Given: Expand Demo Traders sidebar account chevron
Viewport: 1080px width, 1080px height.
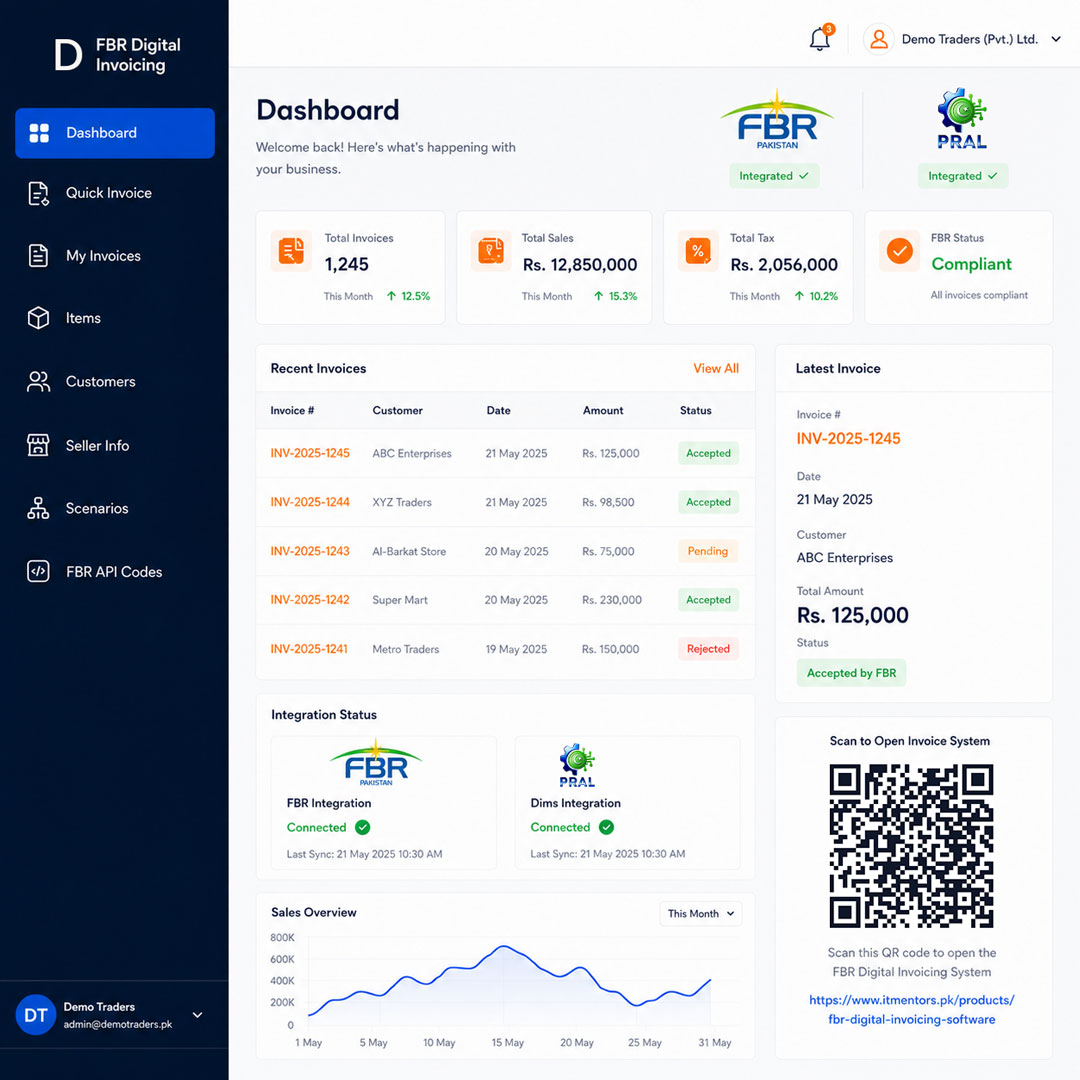Looking at the screenshot, I should click(198, 1015).
